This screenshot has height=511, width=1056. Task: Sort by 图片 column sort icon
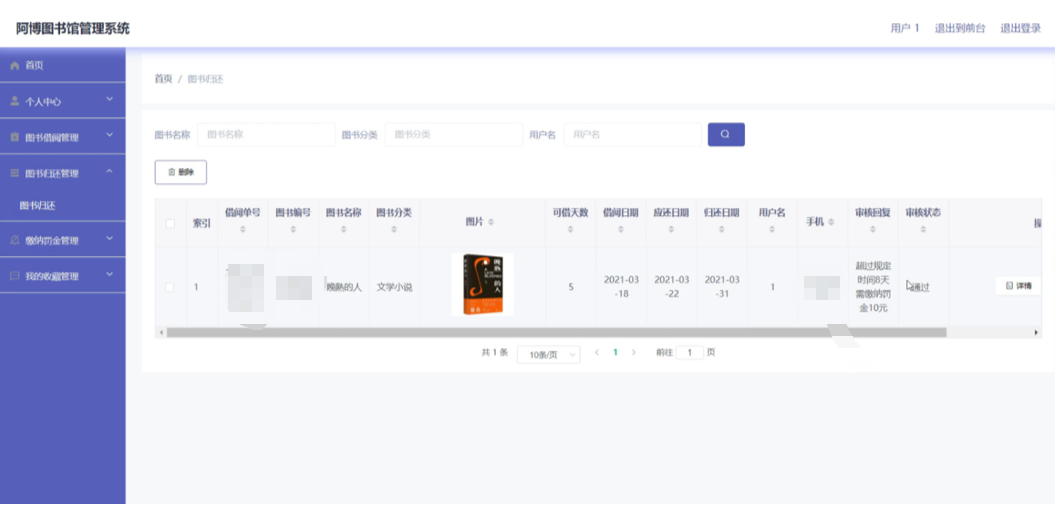pyautogui.click(x=490, y=222)
